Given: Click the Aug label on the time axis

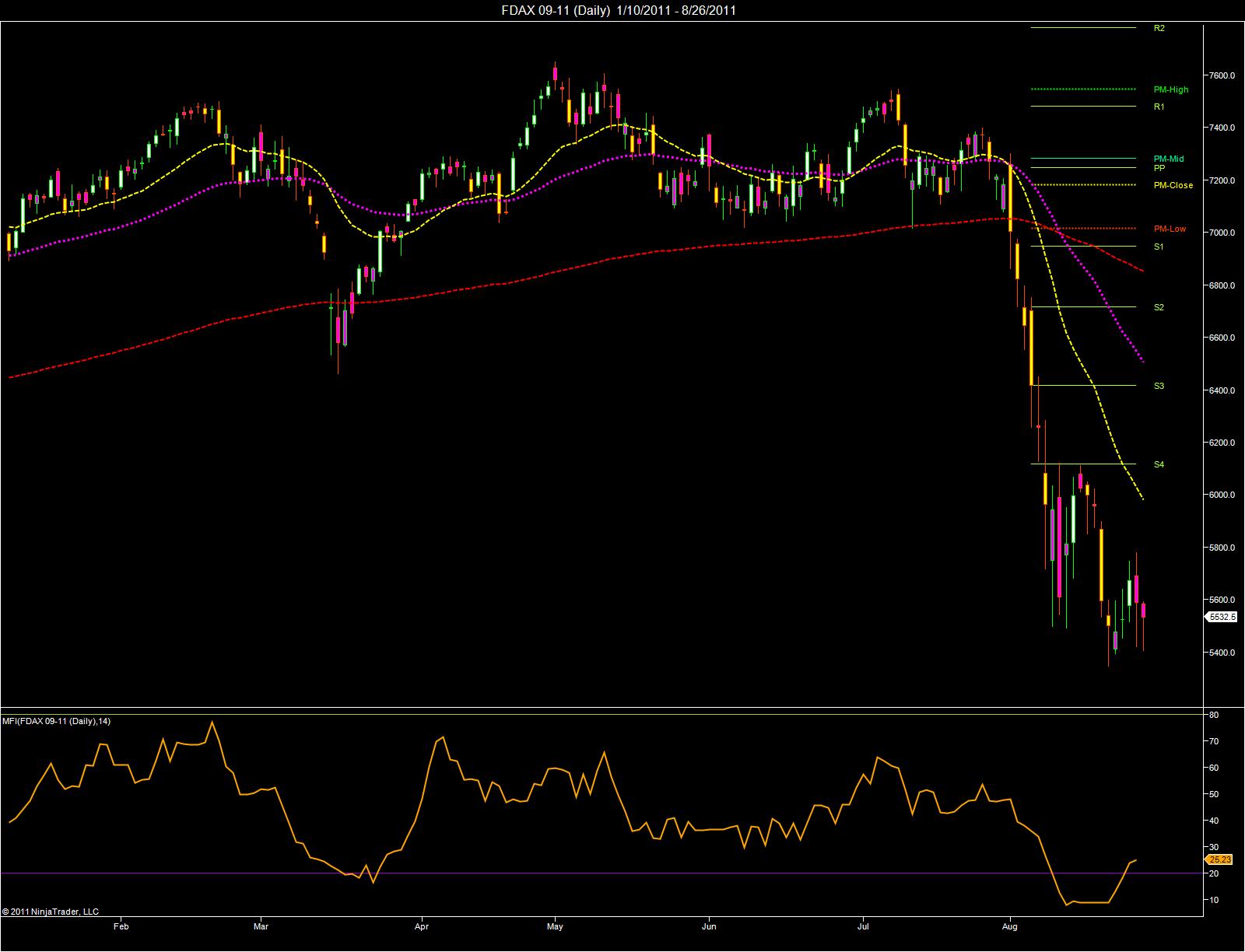Looking at the screenshot, I should click(x=1010, y=927).
